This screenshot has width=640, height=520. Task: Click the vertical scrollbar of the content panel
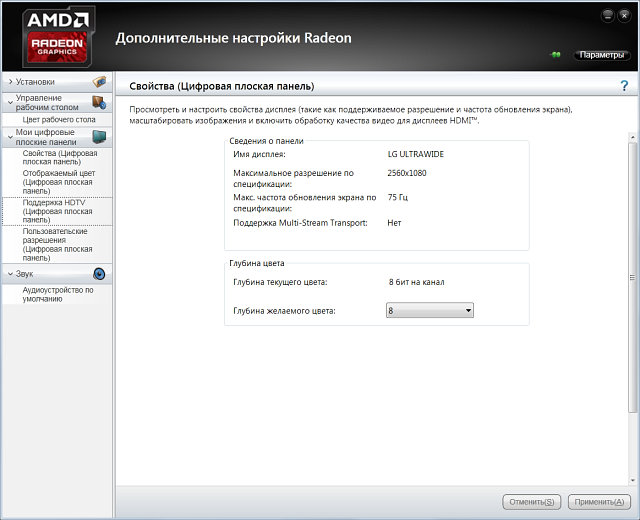point(632,278)
